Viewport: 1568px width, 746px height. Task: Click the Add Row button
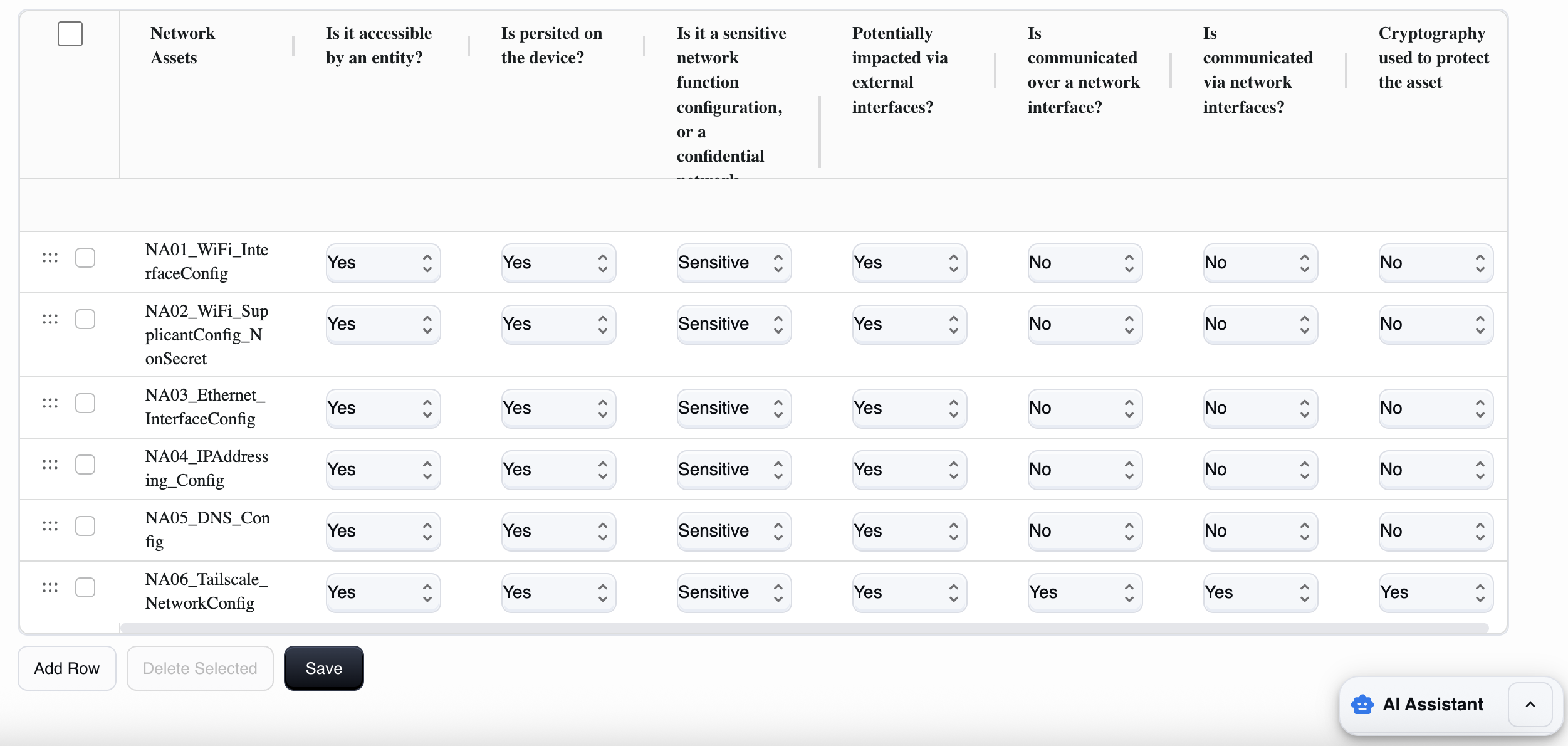click(x=66, y=668)
